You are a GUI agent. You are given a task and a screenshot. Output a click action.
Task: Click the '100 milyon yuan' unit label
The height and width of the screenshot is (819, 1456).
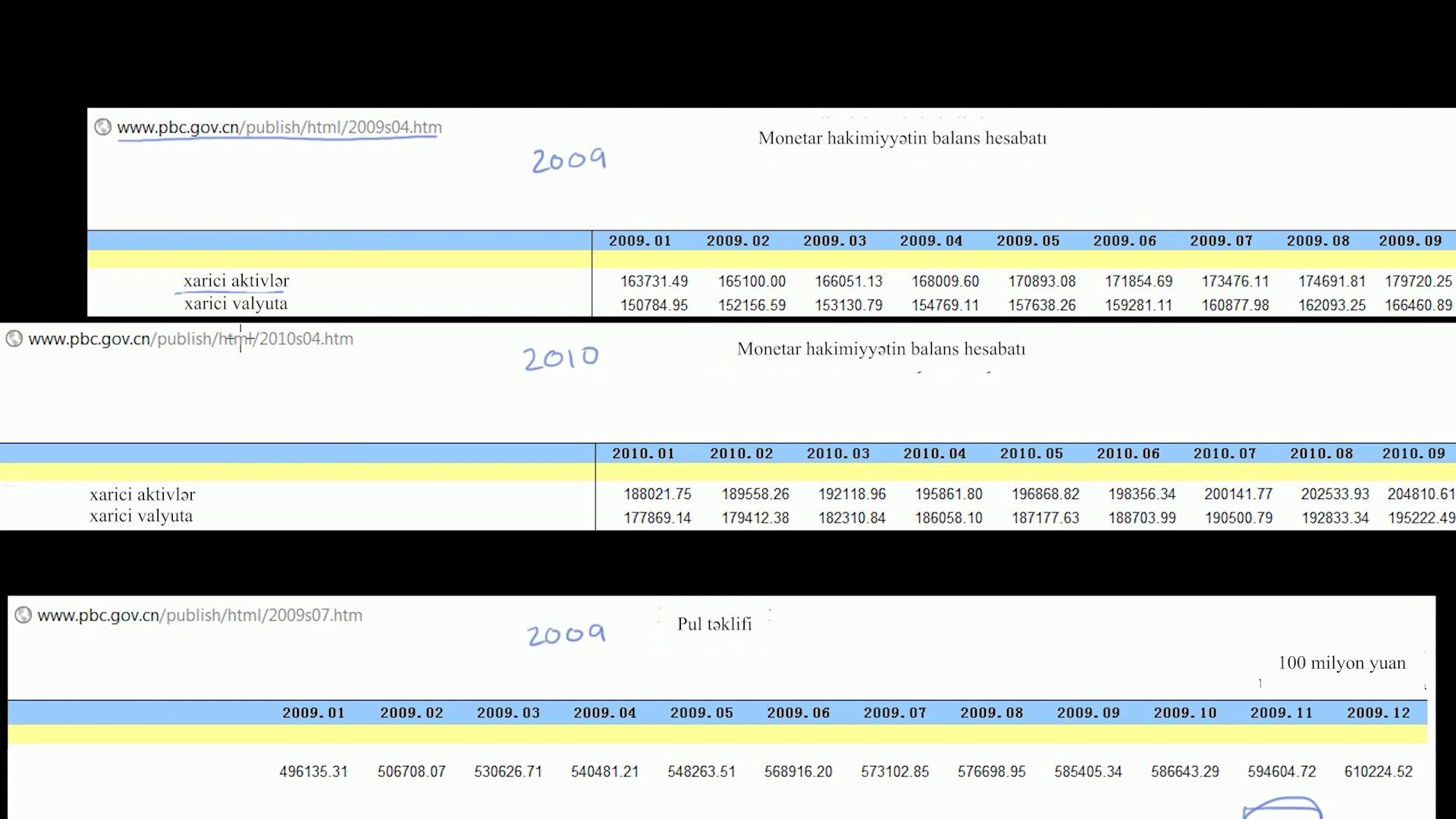click(1341, 663)
